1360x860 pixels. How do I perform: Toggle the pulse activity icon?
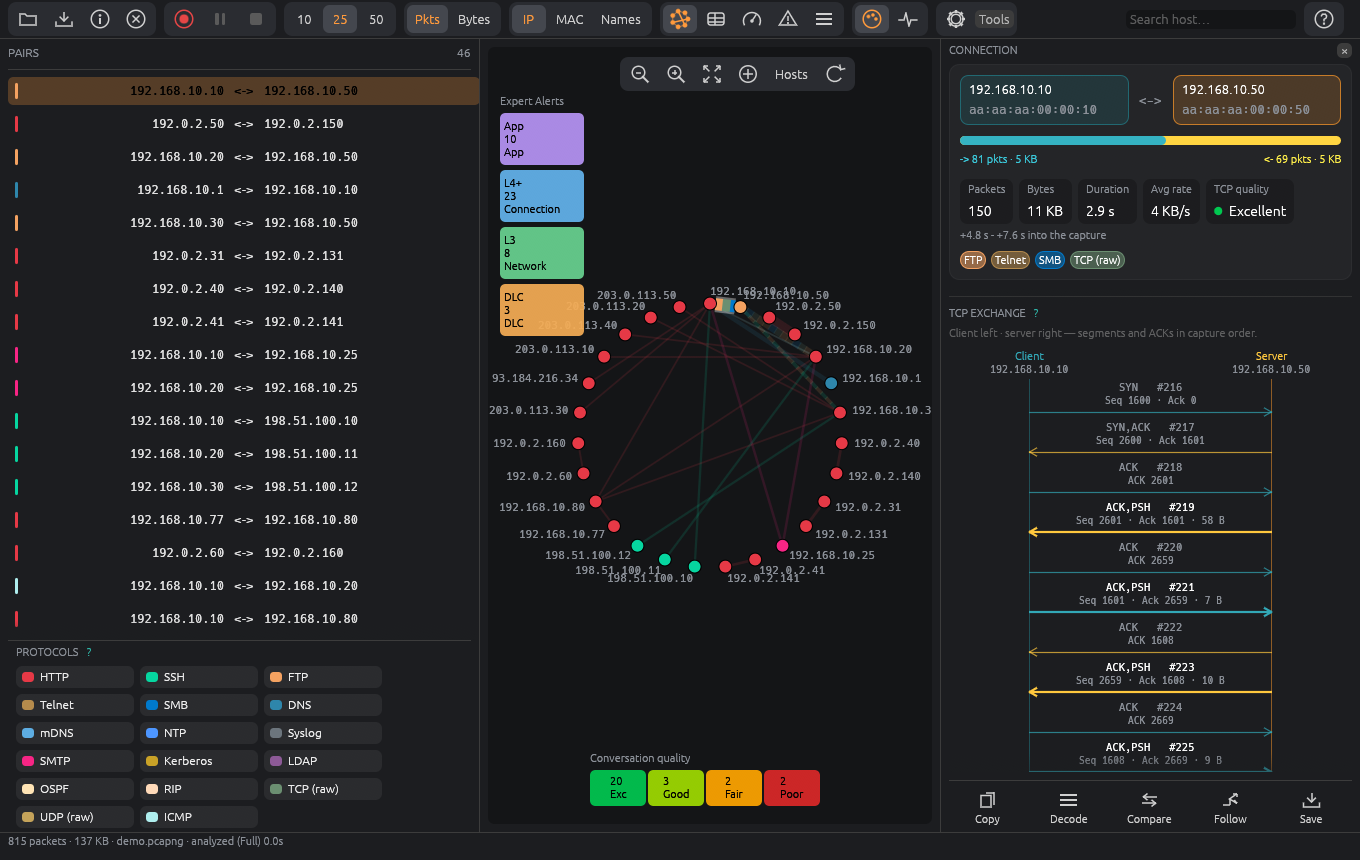pos(908,19)
